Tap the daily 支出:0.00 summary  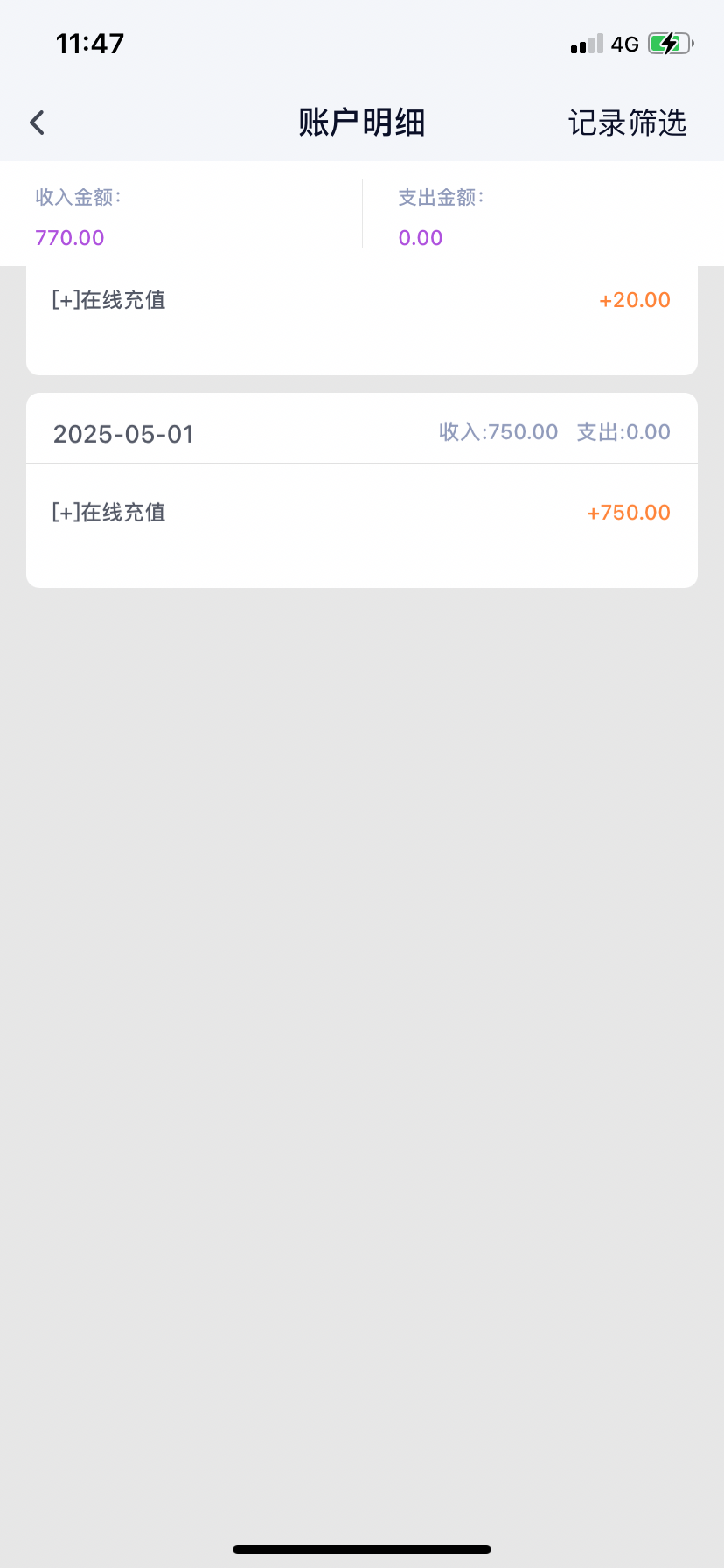(623, 432)
